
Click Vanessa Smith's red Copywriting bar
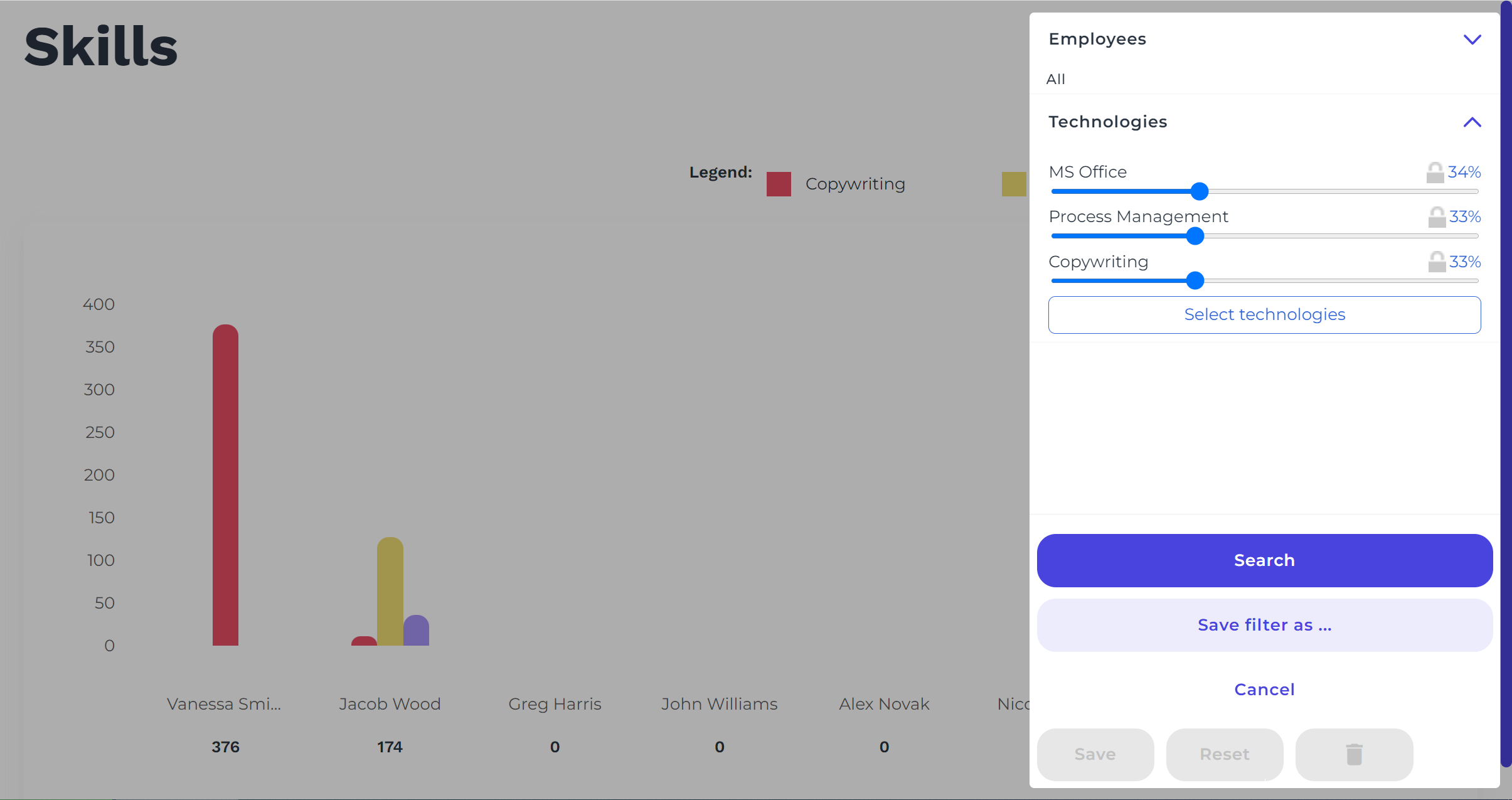[225, 486]
